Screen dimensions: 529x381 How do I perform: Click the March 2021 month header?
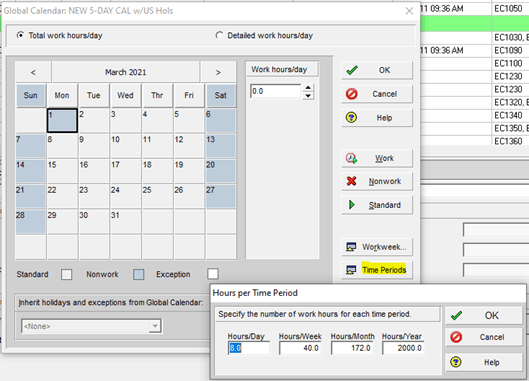(126, 72)
